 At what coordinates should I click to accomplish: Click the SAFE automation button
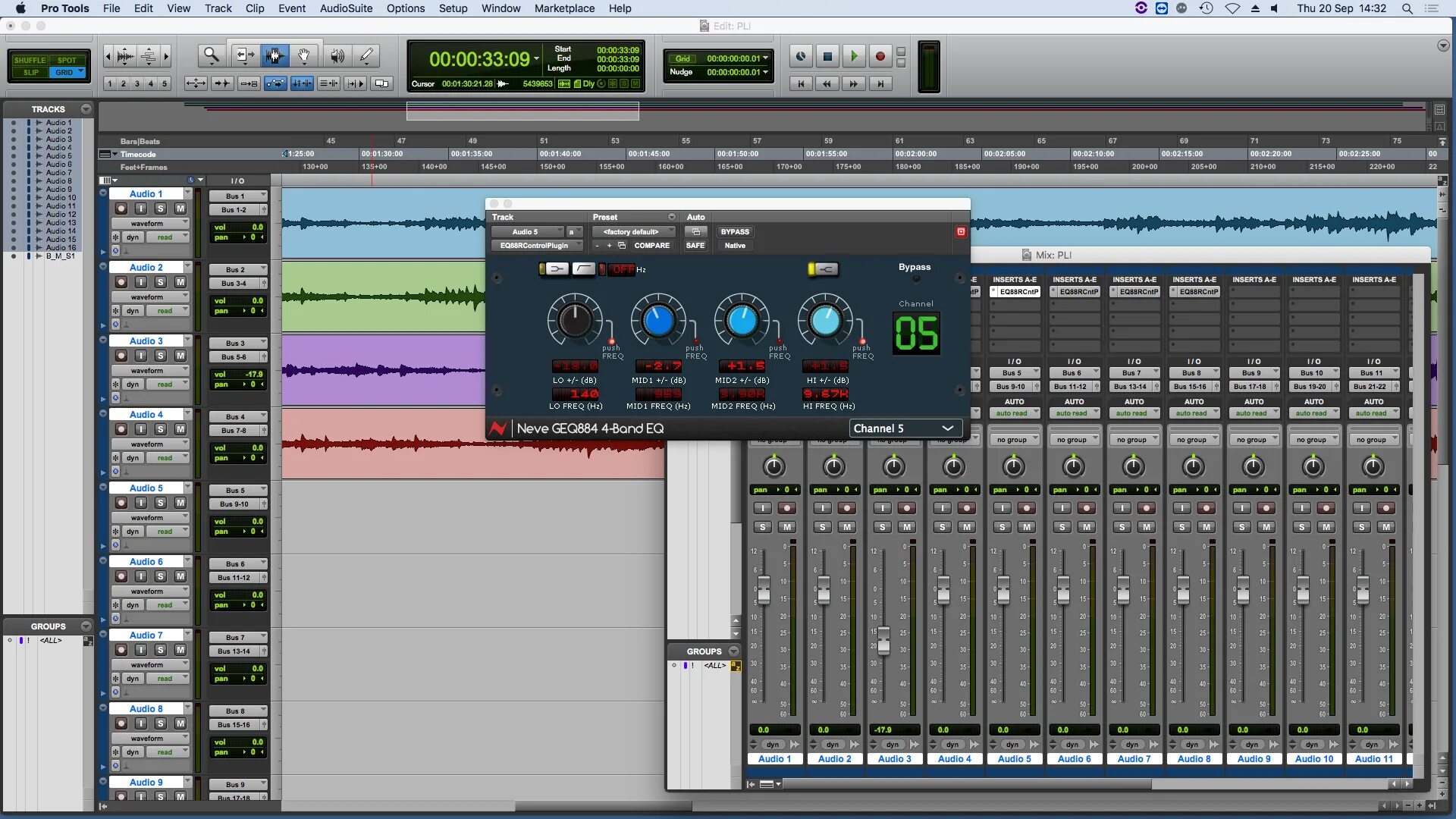point(695,245)
